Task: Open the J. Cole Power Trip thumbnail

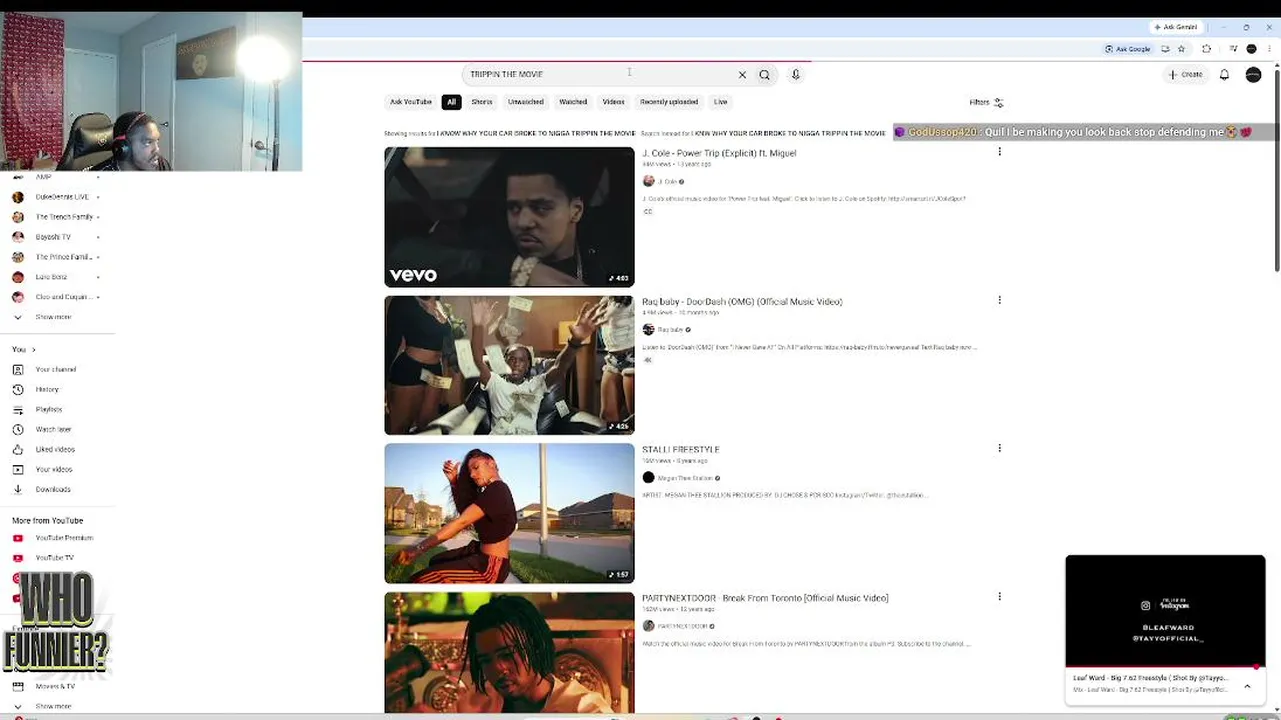Action: [x=509, y=217]
